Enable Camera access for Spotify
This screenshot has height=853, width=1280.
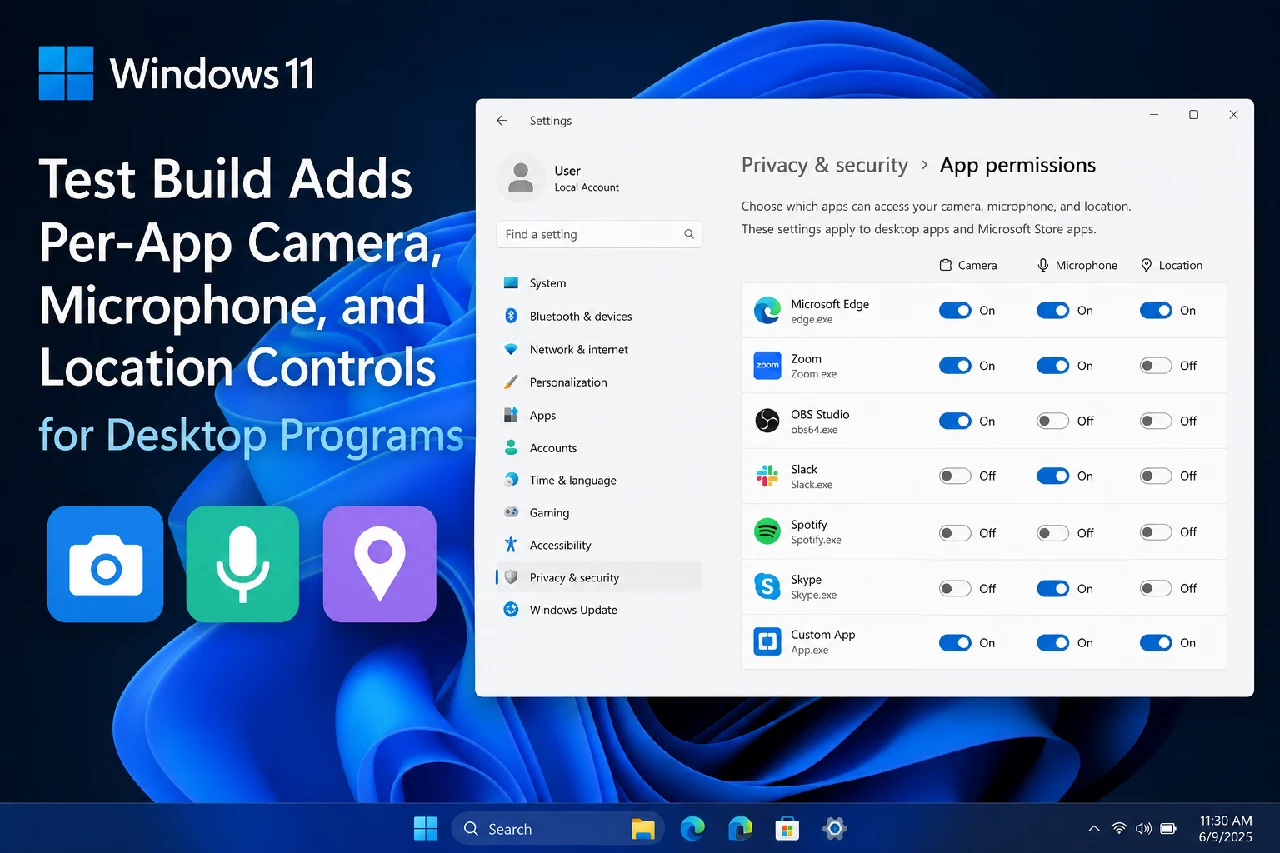(x=955, y=532)
